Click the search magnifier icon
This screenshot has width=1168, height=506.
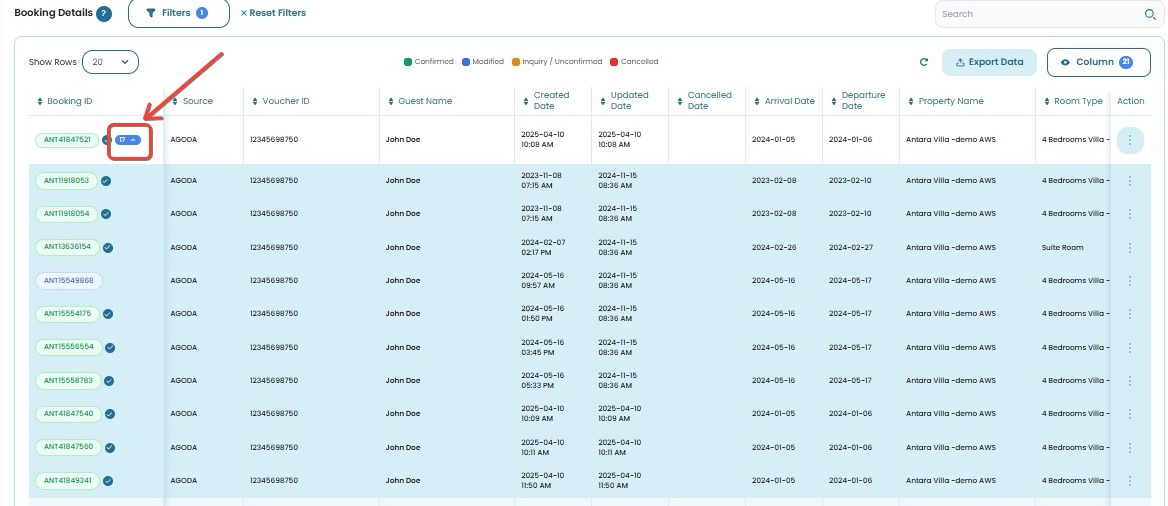click(x=1150, y=14)
